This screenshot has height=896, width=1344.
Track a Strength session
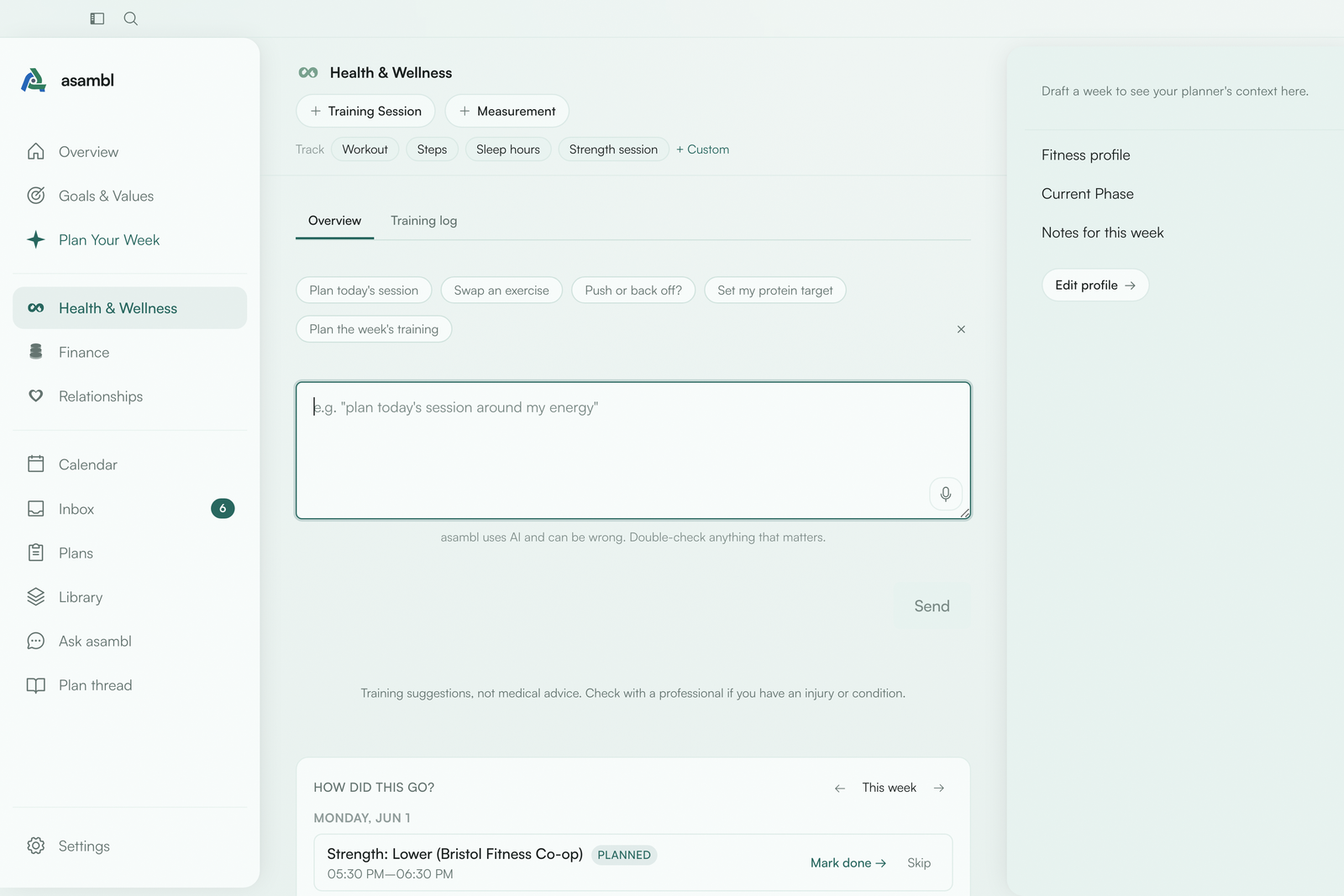613,149
